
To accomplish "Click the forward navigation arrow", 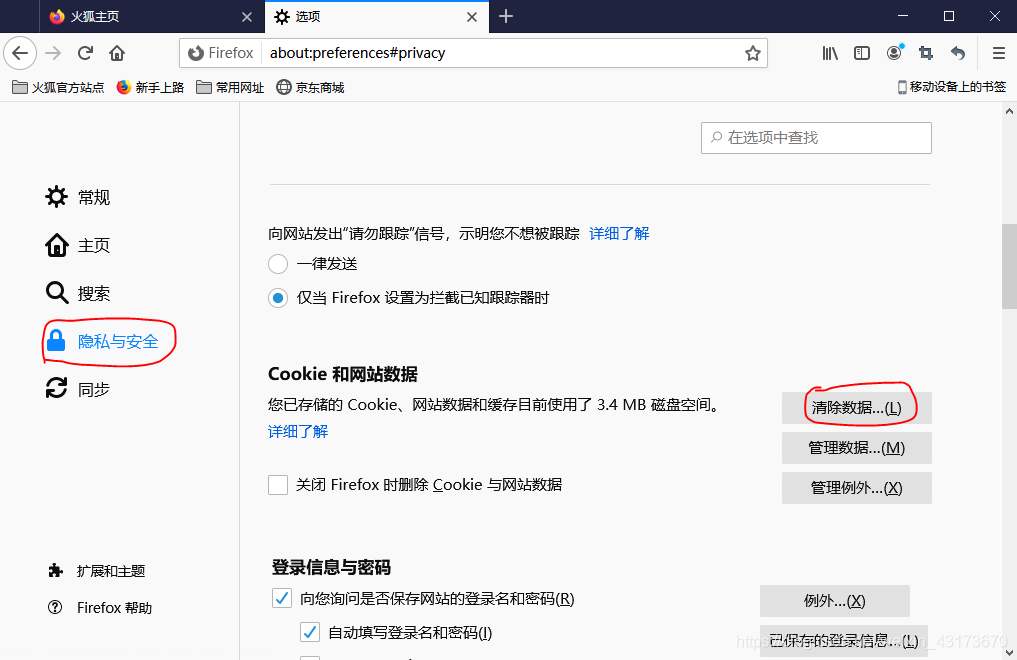I will (x=53, y=53).
